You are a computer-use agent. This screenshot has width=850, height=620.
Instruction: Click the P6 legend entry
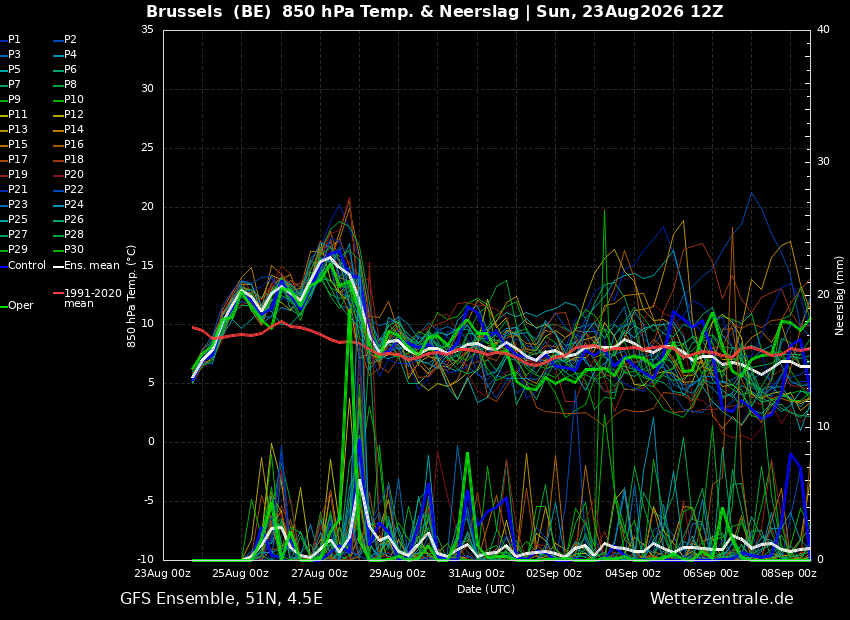coord(65,69)
